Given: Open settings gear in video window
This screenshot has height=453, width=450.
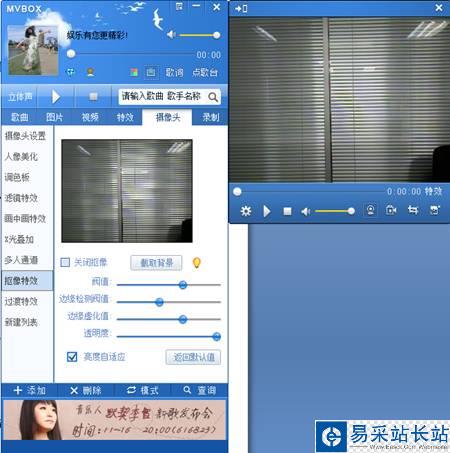Looking at the screenshot, I should click(x=246, y=211).
